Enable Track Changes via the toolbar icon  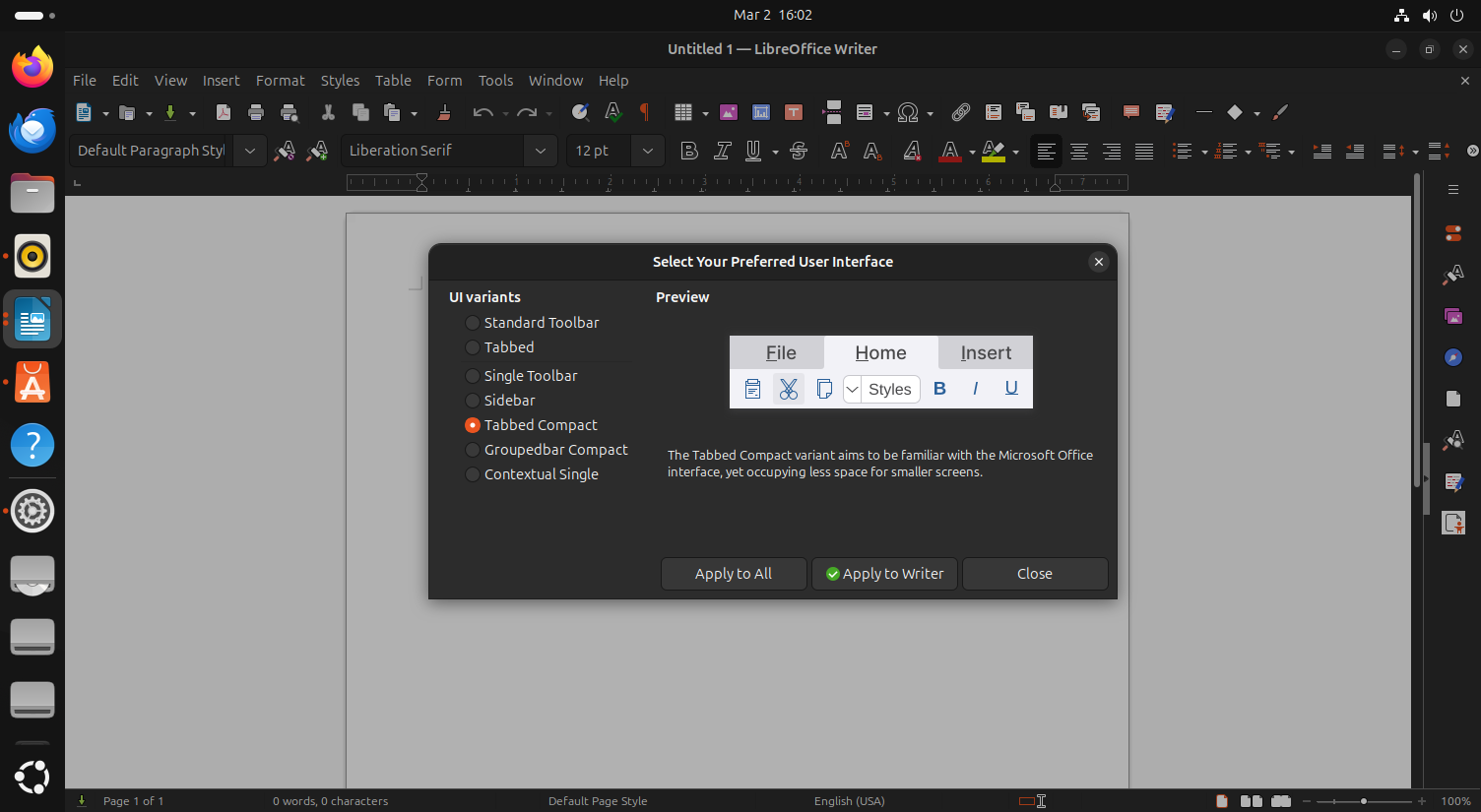coord(1165,112)
